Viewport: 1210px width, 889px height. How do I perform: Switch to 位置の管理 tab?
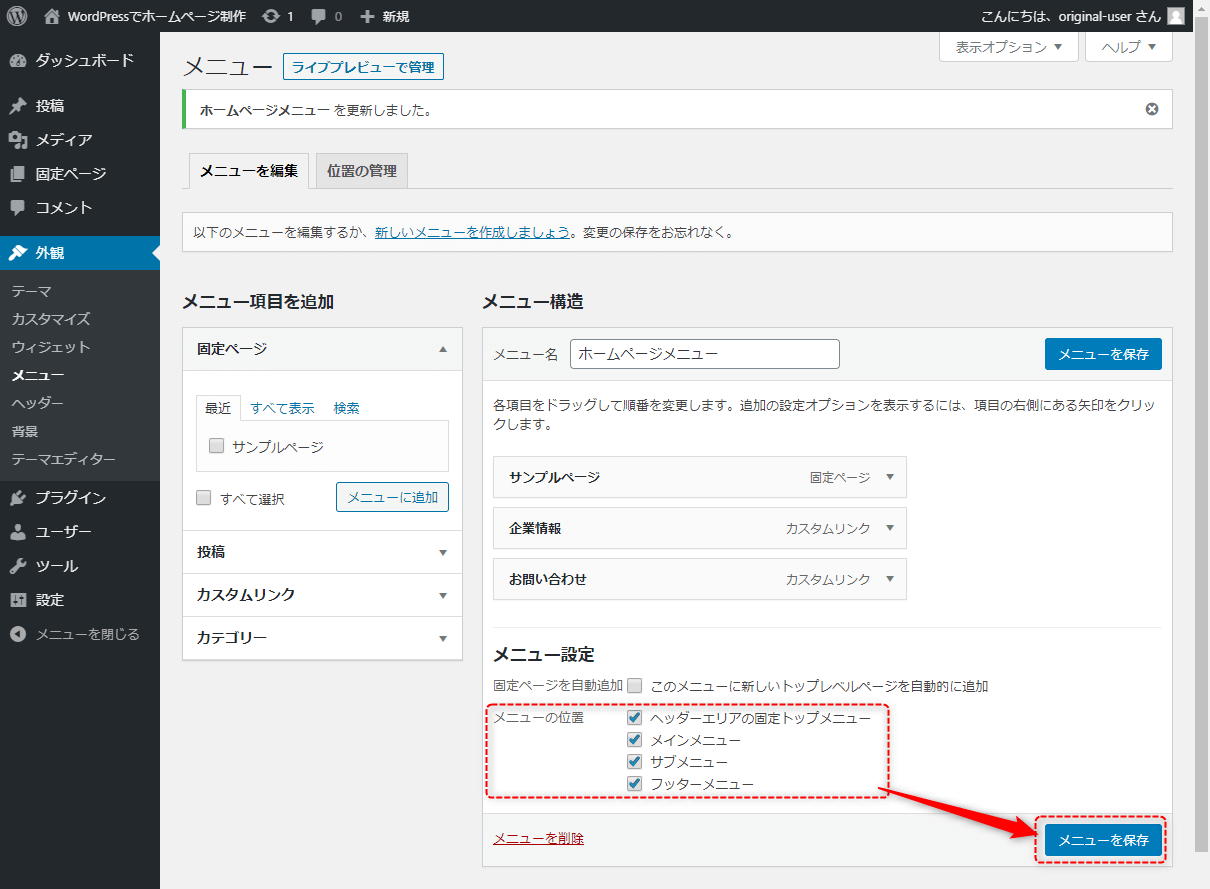(x=362, y=171)
